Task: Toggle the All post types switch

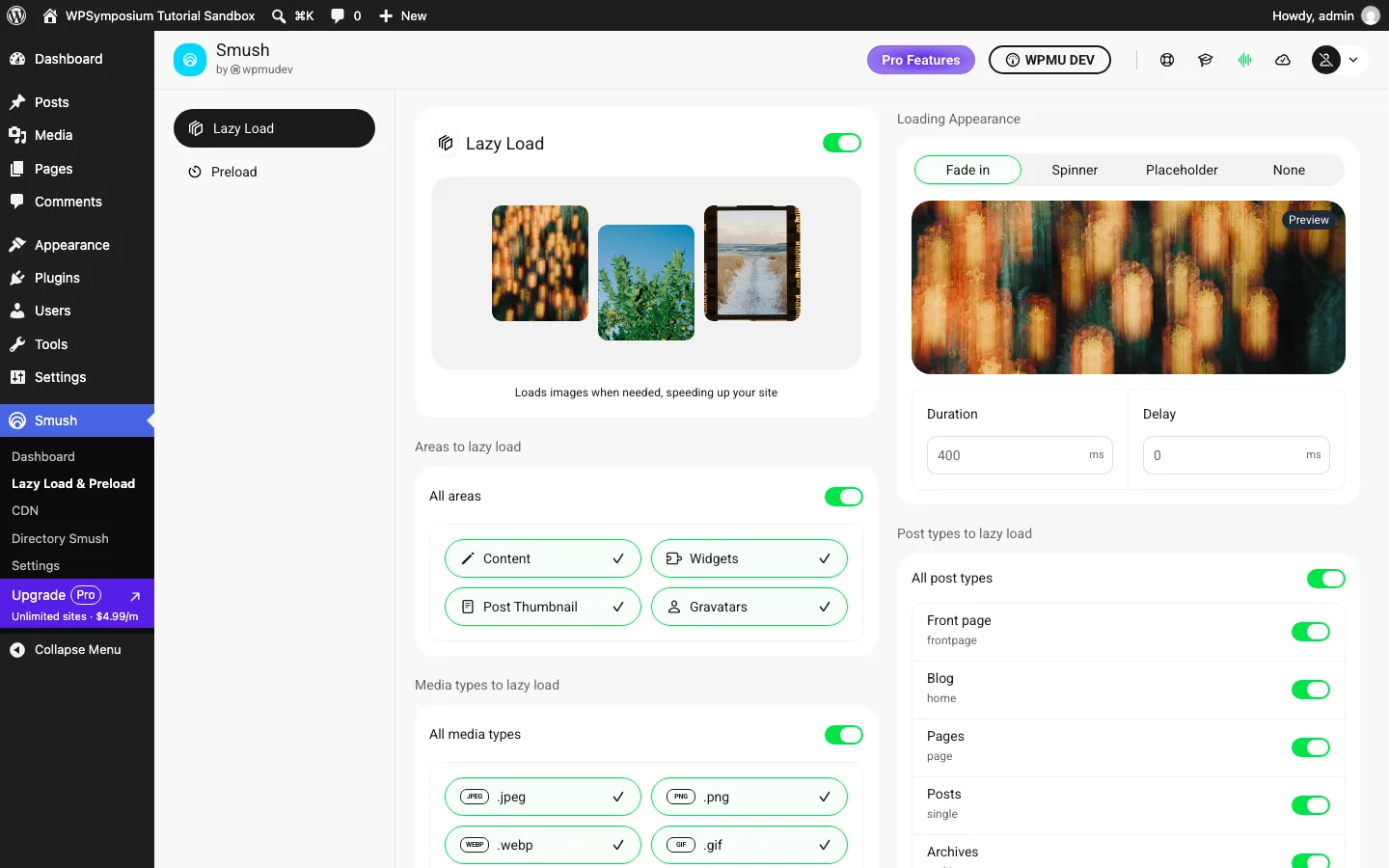Action: [1326, 579]
